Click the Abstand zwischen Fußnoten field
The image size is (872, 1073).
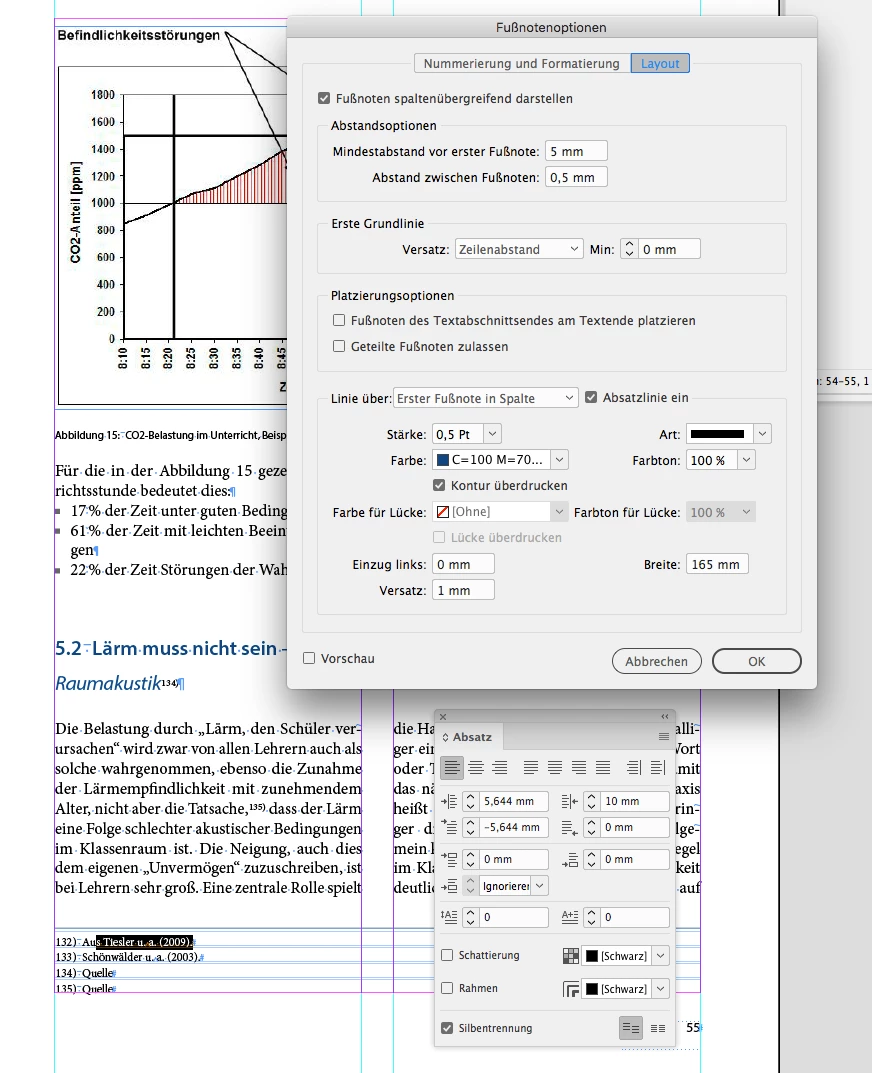tap(576, 177)
